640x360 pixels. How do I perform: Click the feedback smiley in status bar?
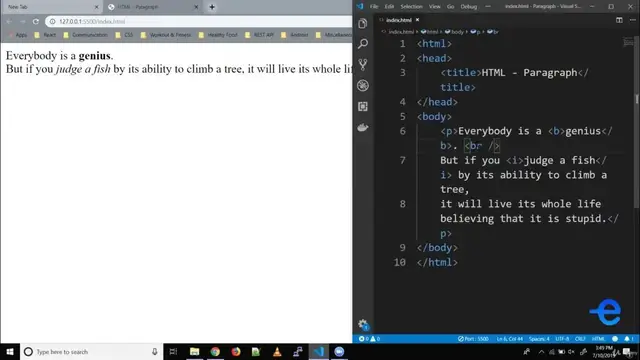point(615,339)
